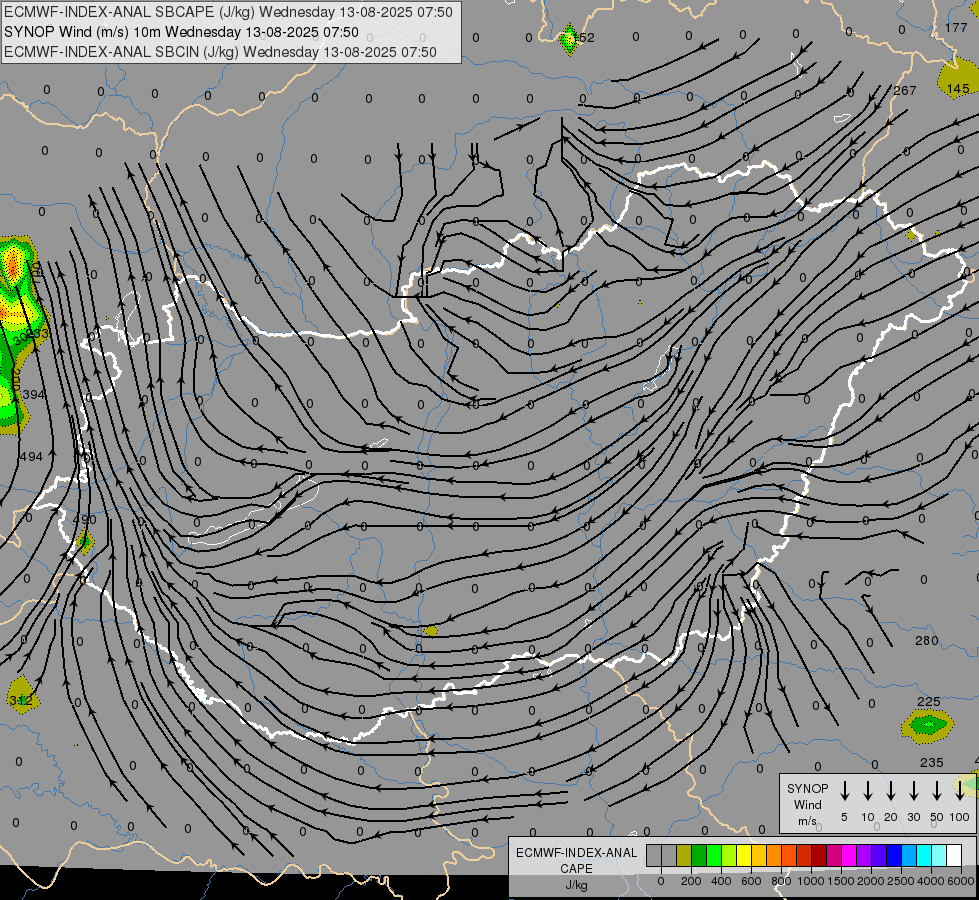Click the 6000 tick label in CAPE legend
Image resolution: width=979 pixels, height=900 pixels.
[x=960, y=881]
